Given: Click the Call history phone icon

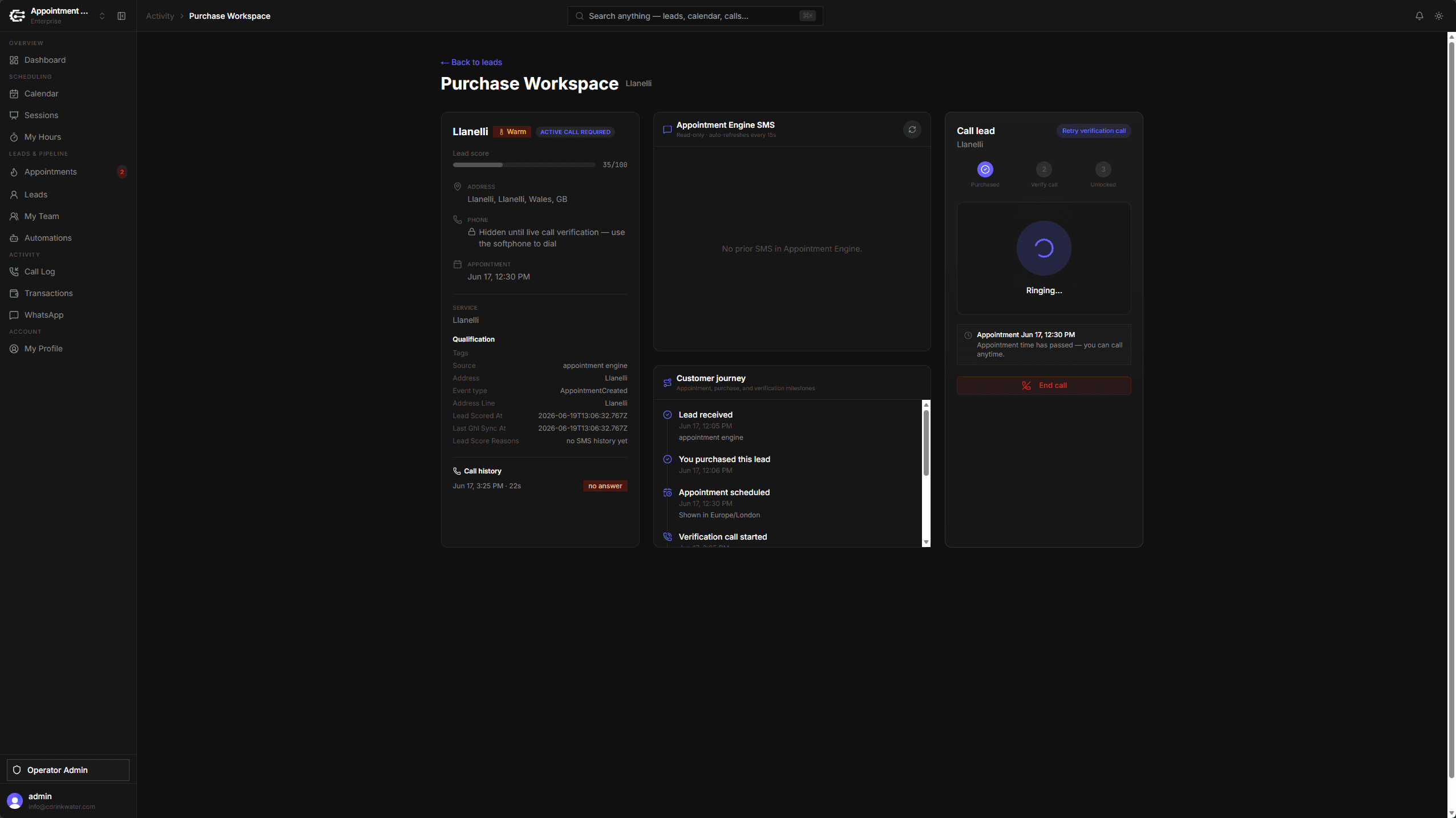Looking at the screenshot, I should click(456, 471).
